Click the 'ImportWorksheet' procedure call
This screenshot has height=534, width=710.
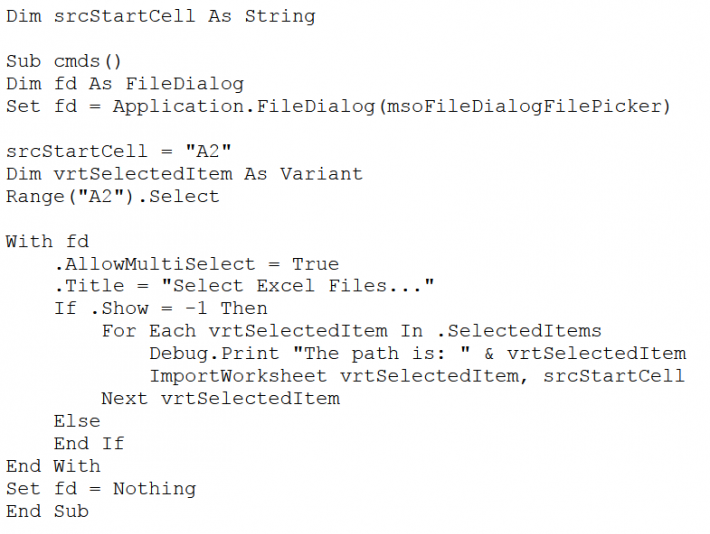pyautogui.click(x=237, y=376)
